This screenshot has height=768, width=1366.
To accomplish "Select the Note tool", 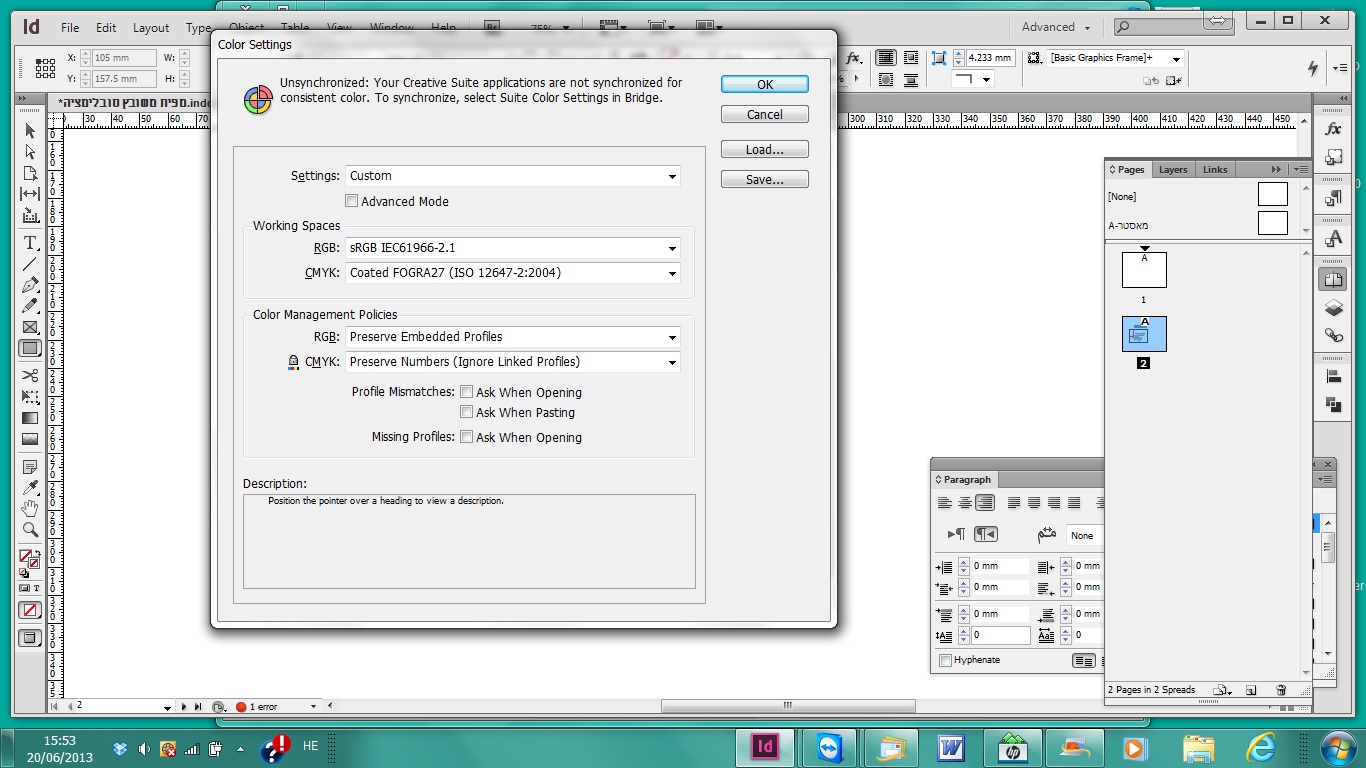I will [x=30, y=467].
